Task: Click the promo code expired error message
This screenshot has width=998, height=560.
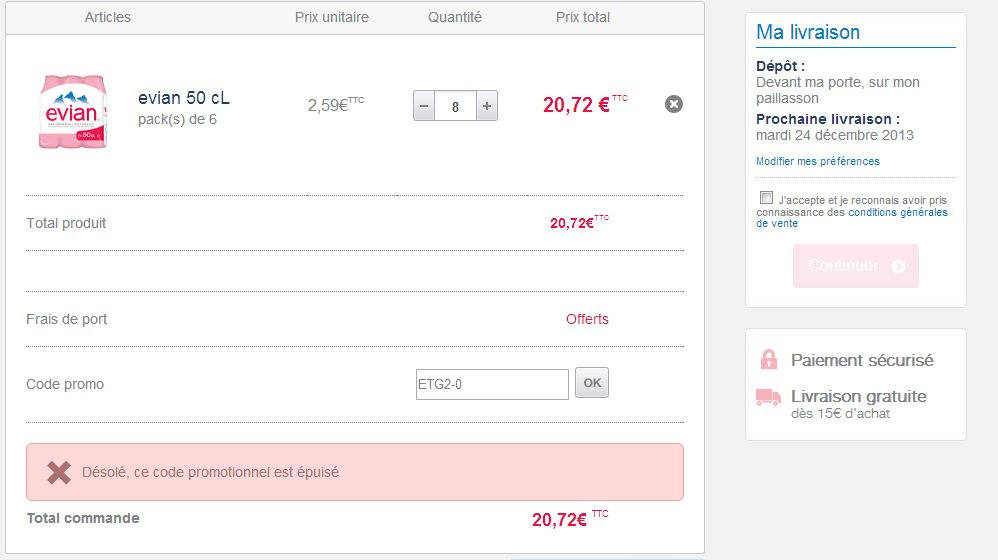Action: pos(210,472)
